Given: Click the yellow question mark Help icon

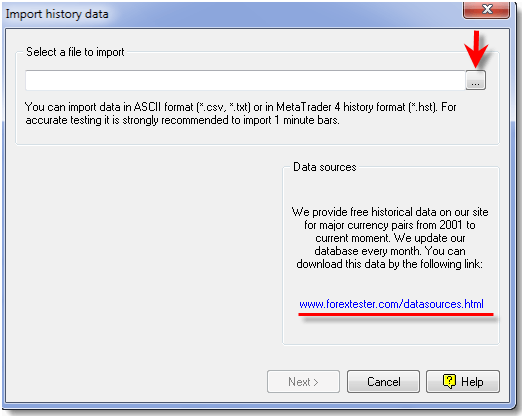Looking at the screenshot, I should [449, 381].
